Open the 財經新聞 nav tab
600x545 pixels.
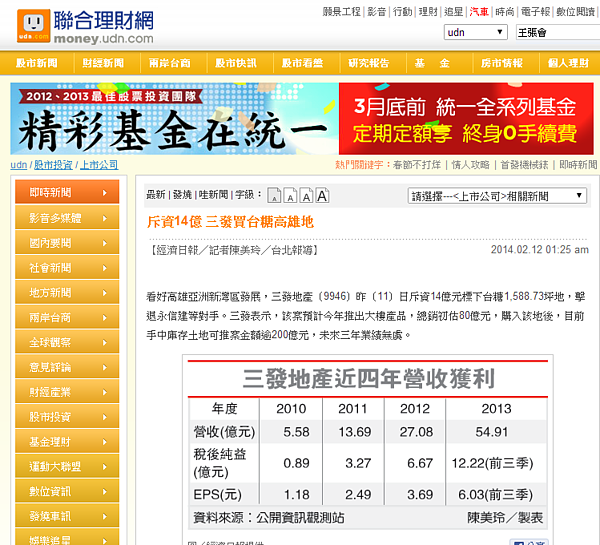click(103, 63)
